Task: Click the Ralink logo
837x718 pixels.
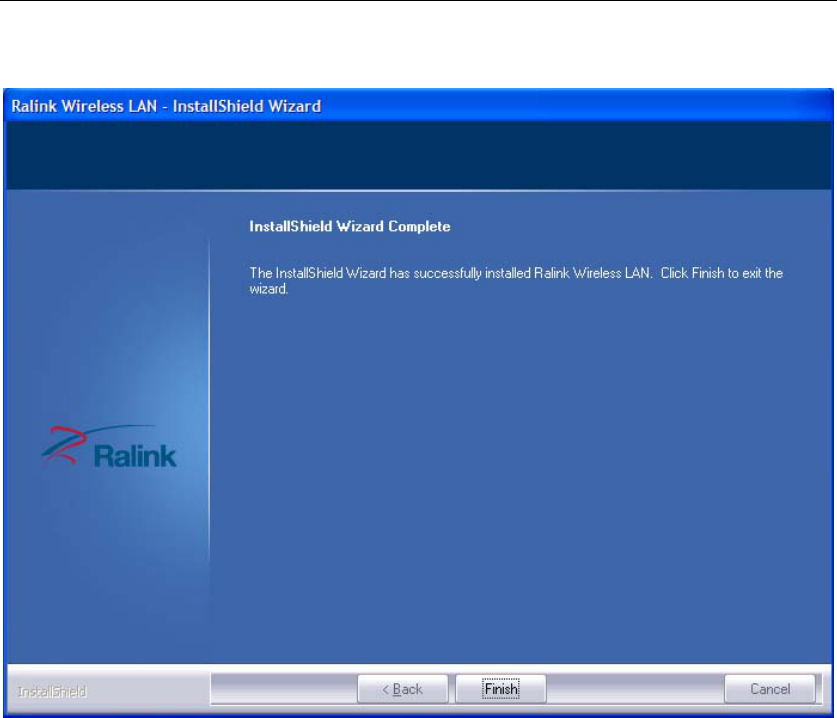Action: point(109,447)
